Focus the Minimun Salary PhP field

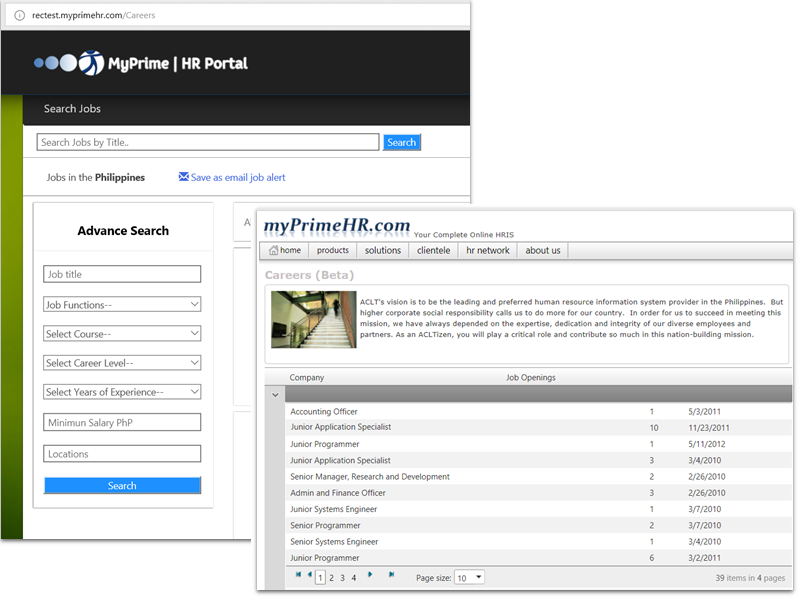coord(122,422)
